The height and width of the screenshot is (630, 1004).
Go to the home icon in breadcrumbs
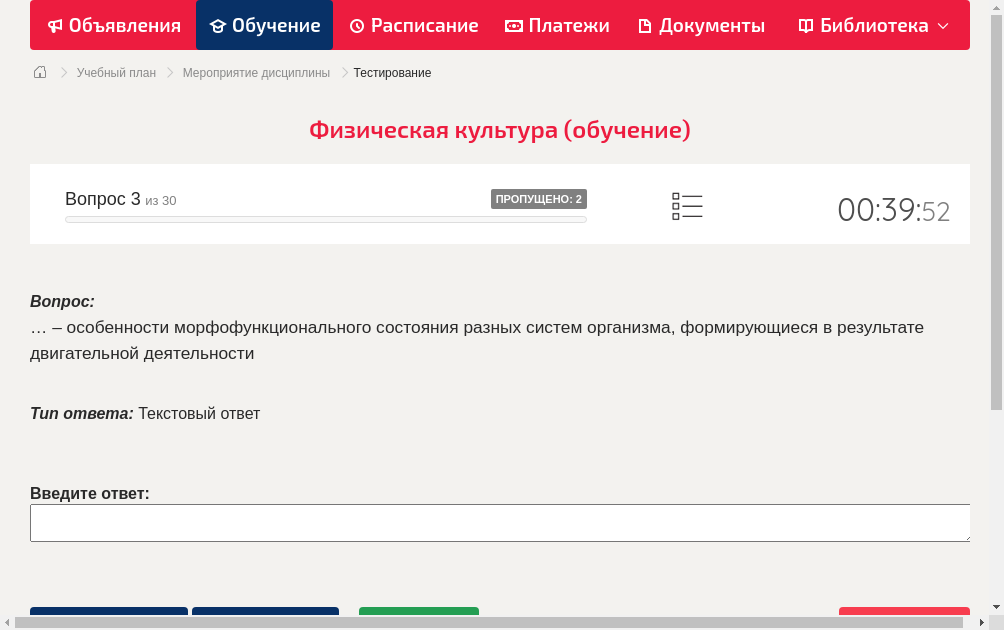pos(40,72)
